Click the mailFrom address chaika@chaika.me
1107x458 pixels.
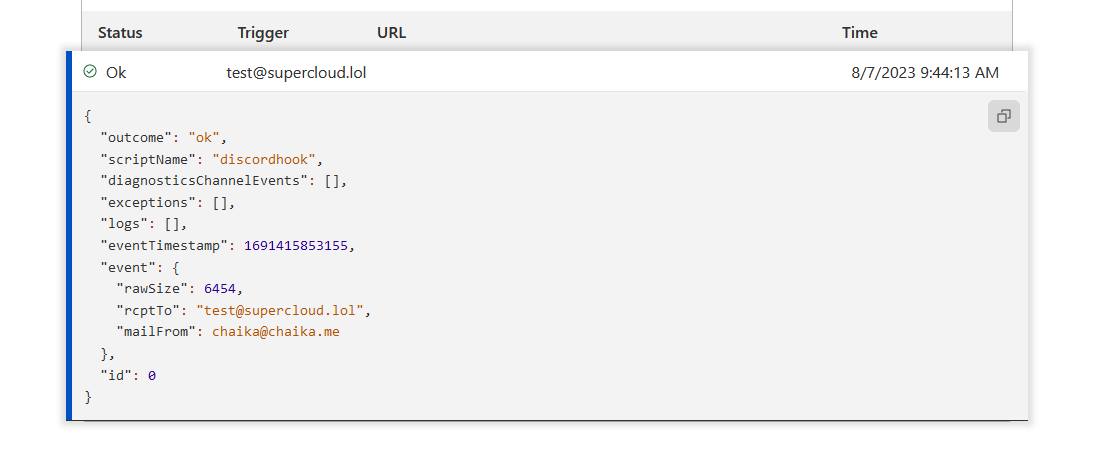coord(275,332)
